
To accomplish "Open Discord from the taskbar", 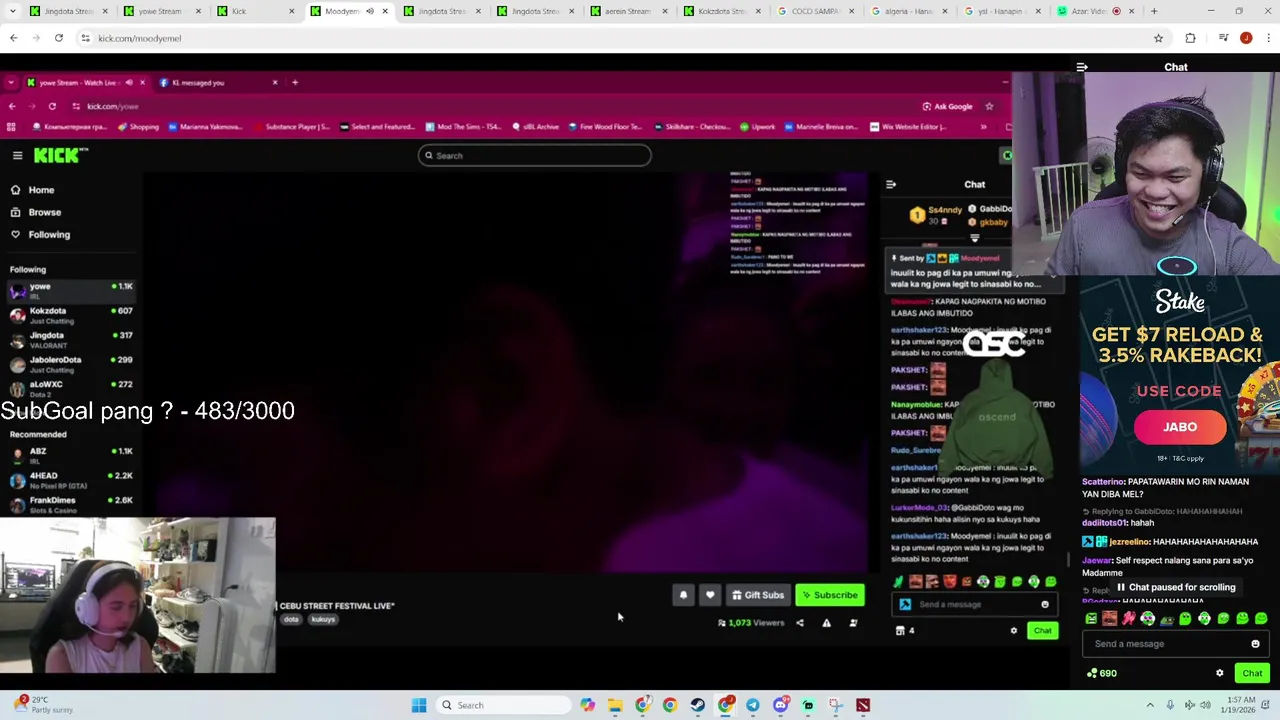I will [x=780, y=705].
